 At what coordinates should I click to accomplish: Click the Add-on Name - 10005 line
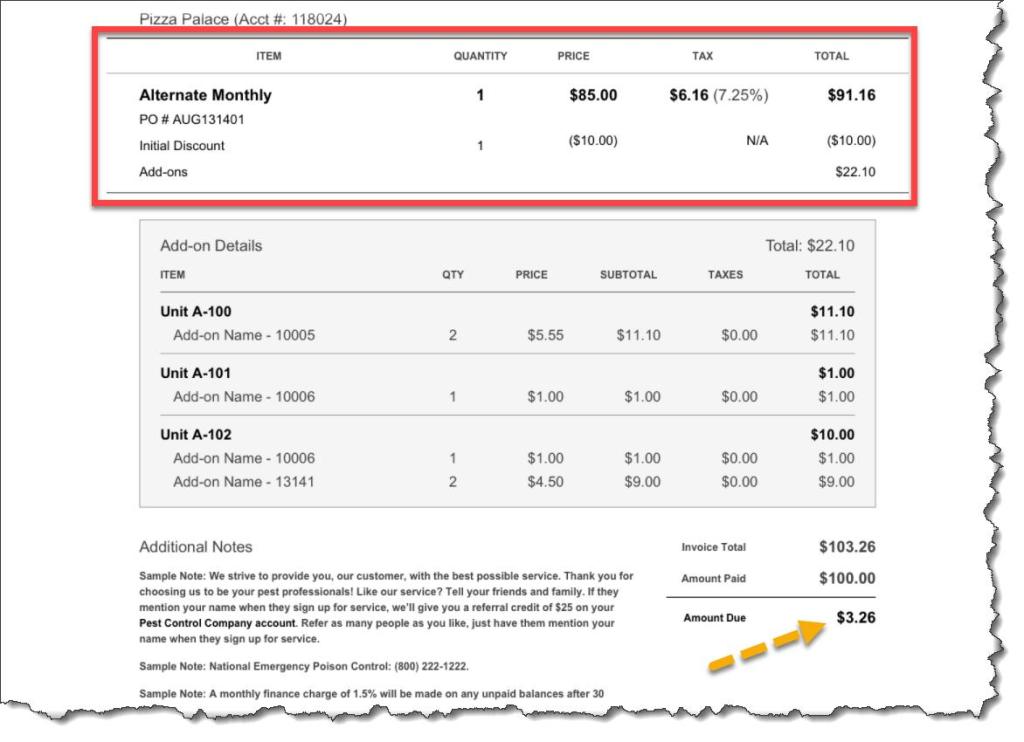pos(244,336)
